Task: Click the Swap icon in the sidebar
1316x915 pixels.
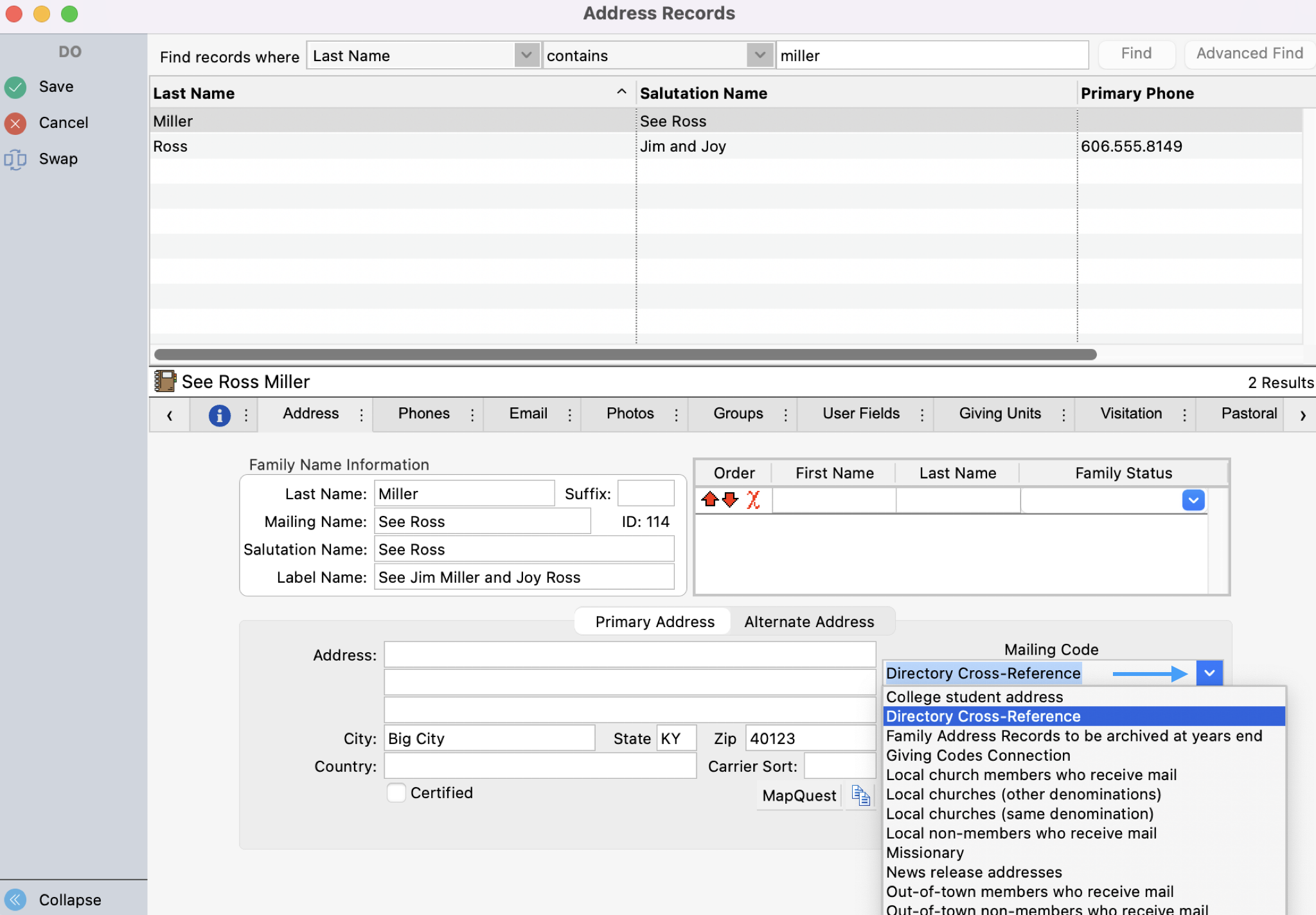Action: (16, 159)
